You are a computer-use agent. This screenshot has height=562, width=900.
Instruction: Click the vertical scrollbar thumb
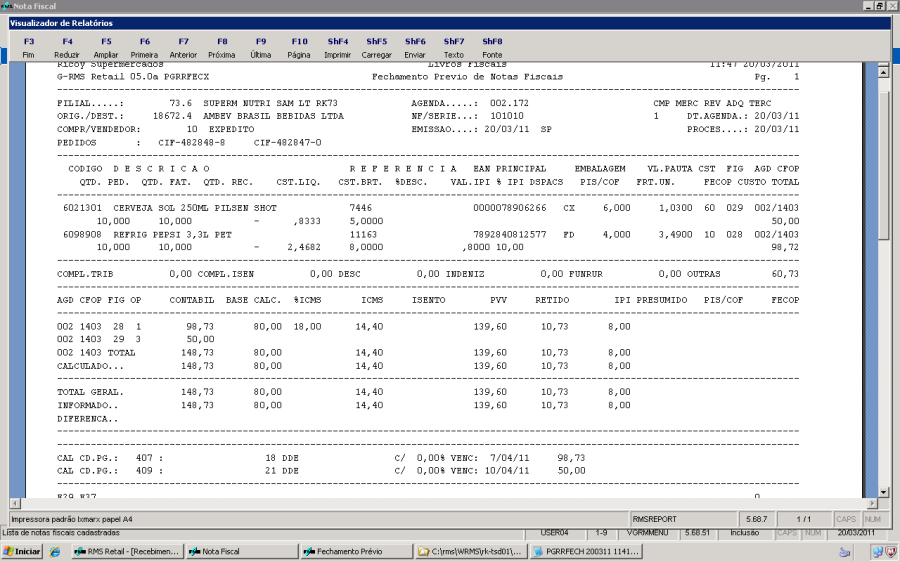coord(883,165)
